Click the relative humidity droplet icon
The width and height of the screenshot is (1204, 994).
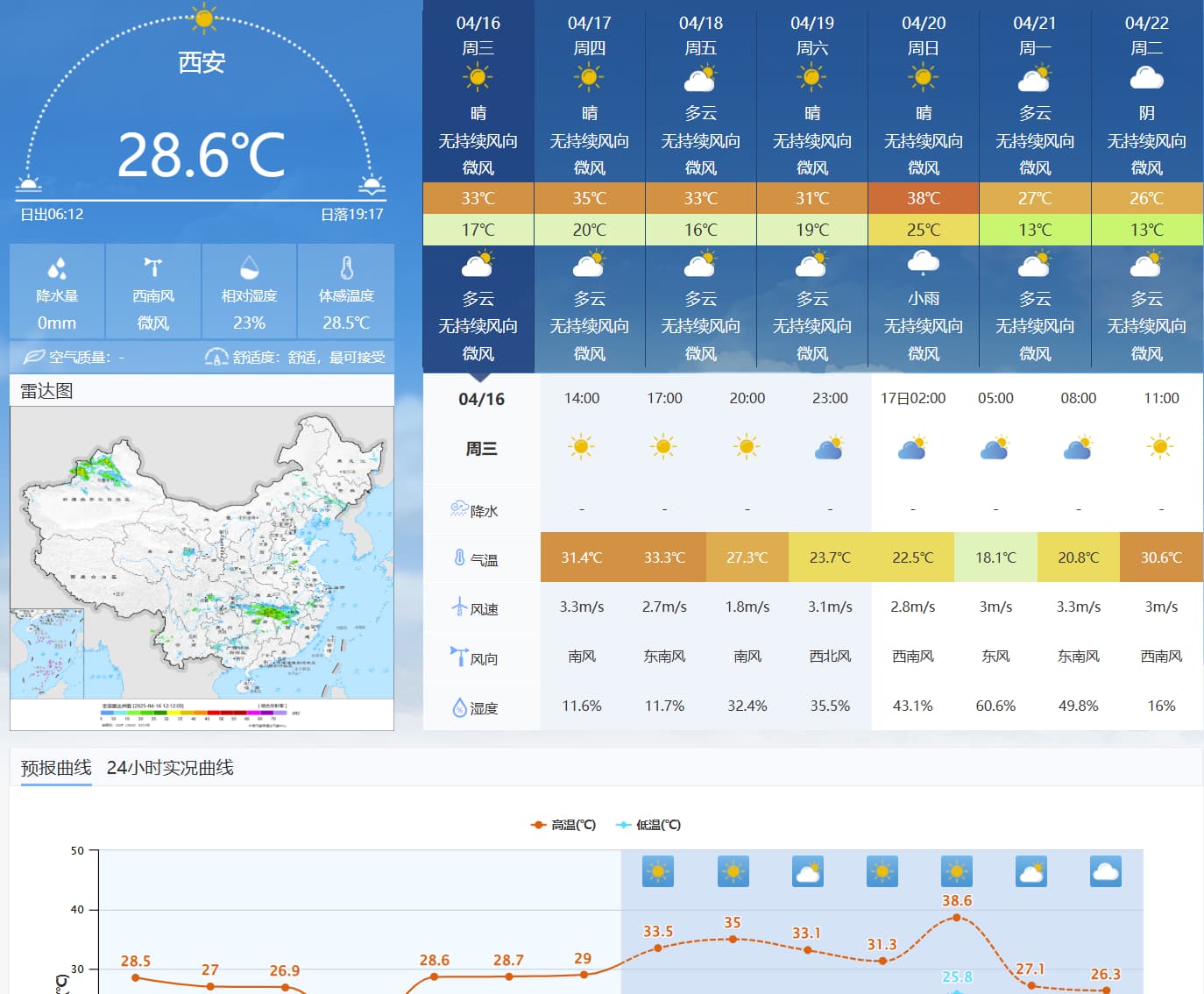(250, 267)
